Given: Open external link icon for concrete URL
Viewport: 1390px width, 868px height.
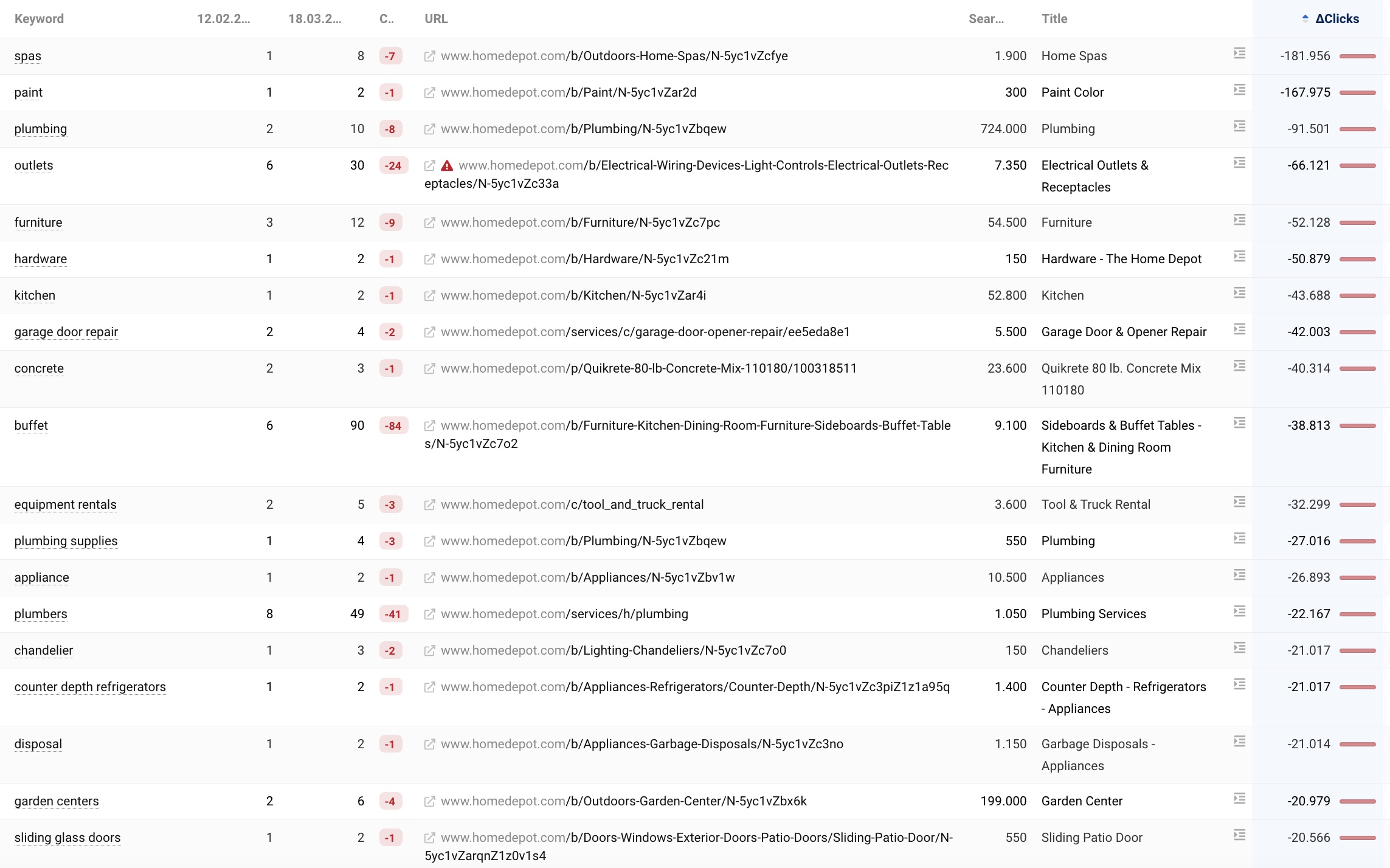Looking at the screenshot, I should pyautogui.click(x=429, y=368).
